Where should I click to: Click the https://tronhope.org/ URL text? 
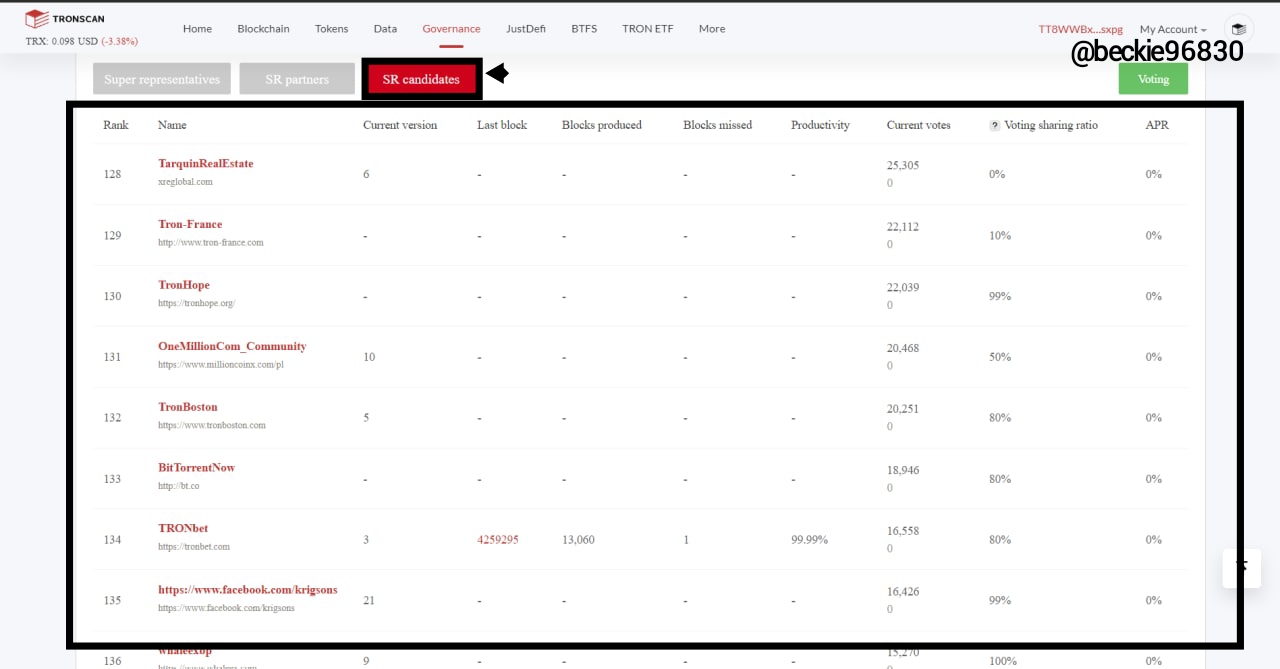click(196, 303)
